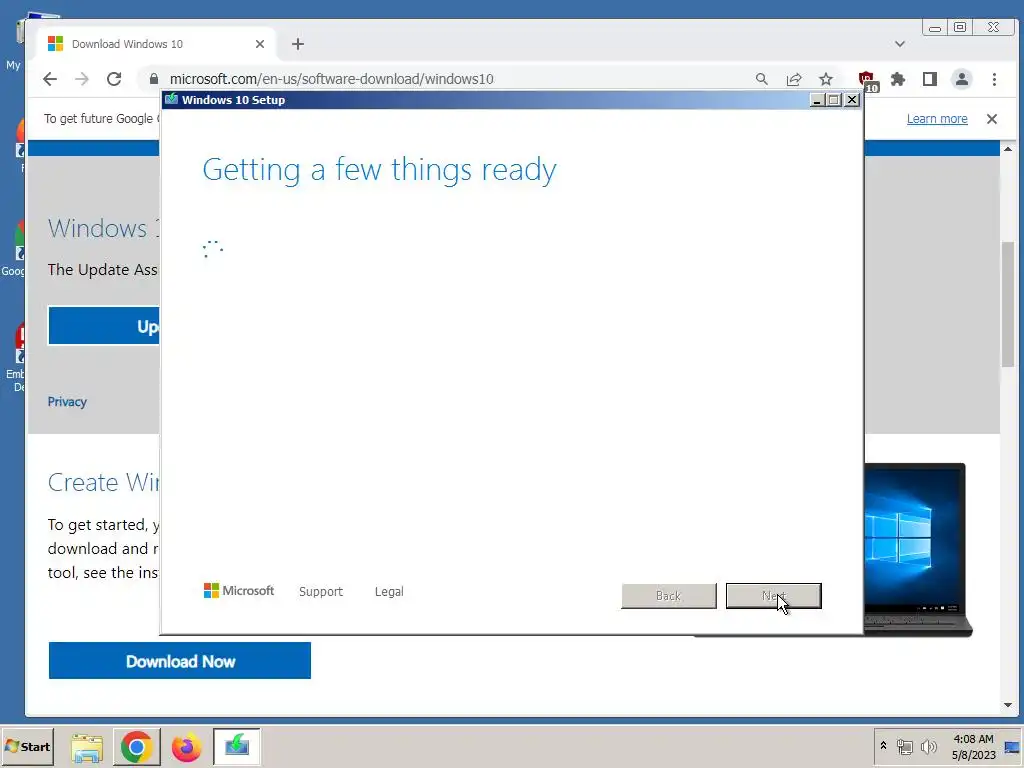This screenshot has width=1024, height=768.
Task: Click the Chrome forward arrow
Action: tap(82, 79)
